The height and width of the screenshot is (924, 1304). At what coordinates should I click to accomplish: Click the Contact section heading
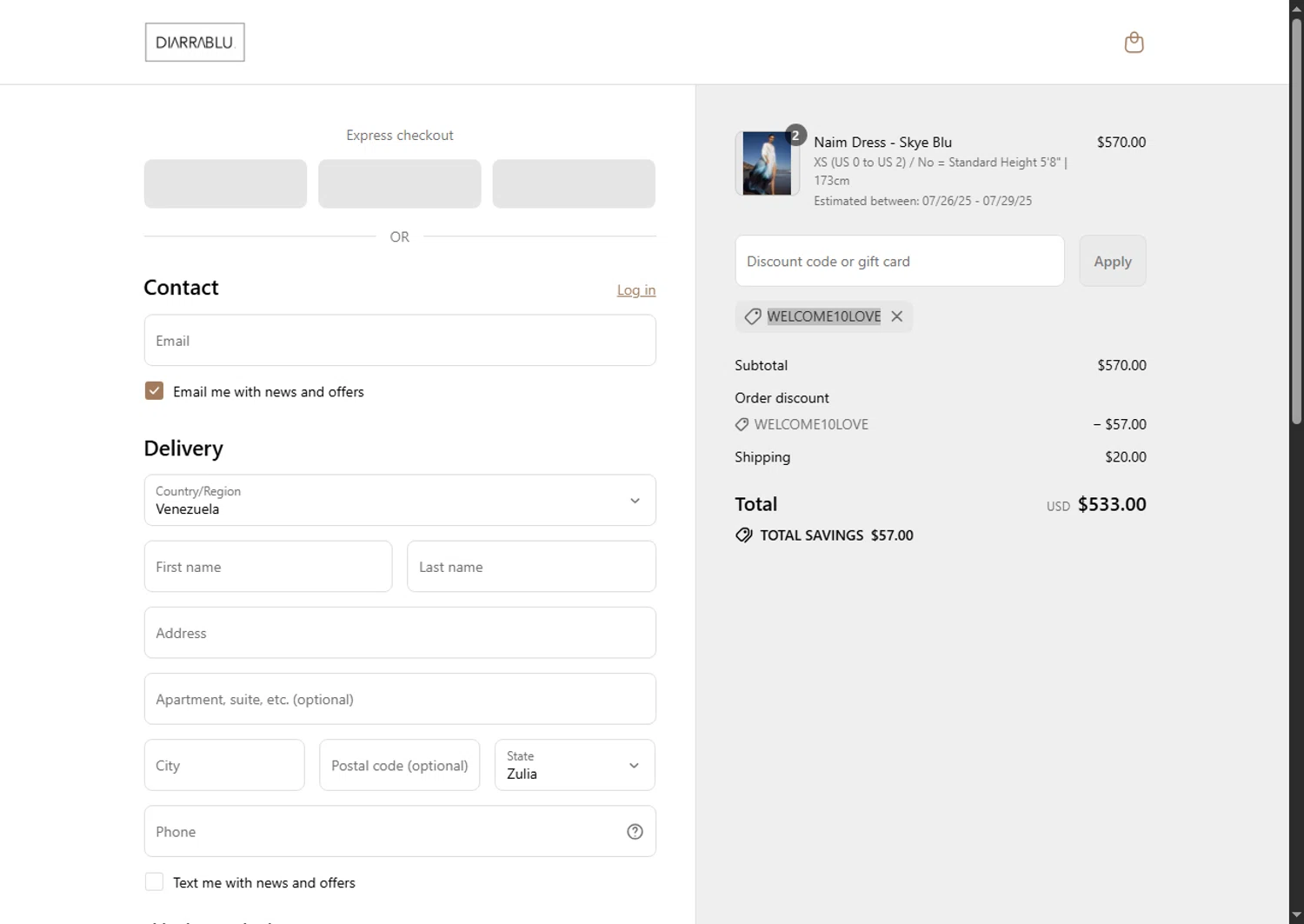181,288
